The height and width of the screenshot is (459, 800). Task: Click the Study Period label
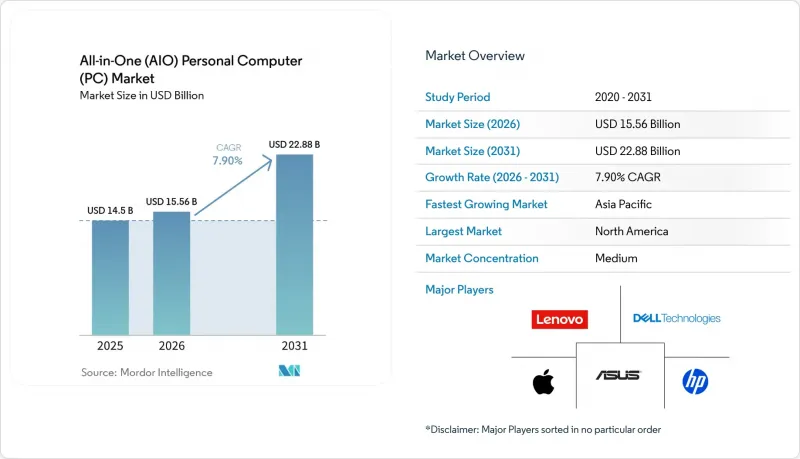[x=458, y=97]
